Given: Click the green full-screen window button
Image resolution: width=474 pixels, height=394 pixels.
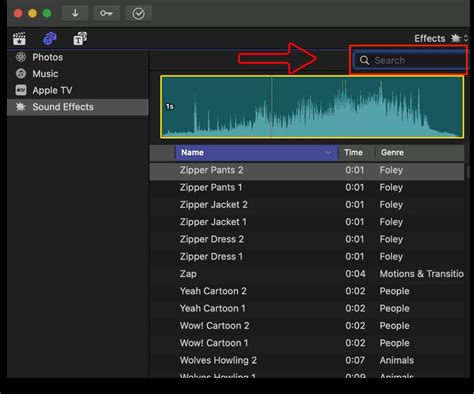Looking at the screenshot, I should [47, 13].
